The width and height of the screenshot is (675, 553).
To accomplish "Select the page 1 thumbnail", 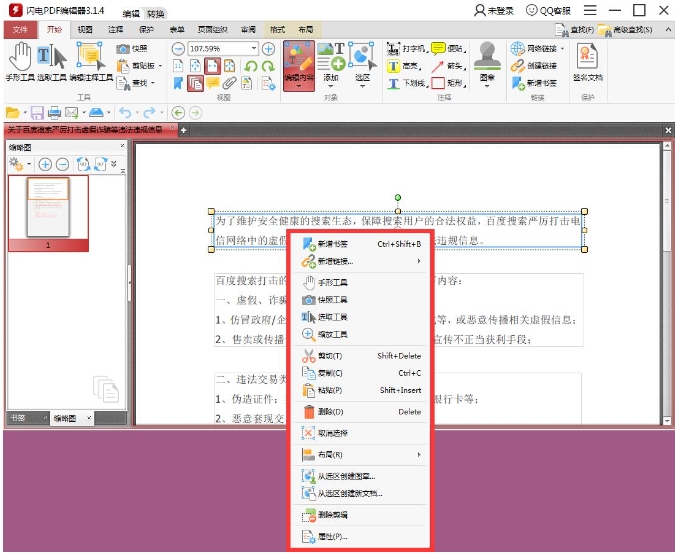I will pos(48,213).
